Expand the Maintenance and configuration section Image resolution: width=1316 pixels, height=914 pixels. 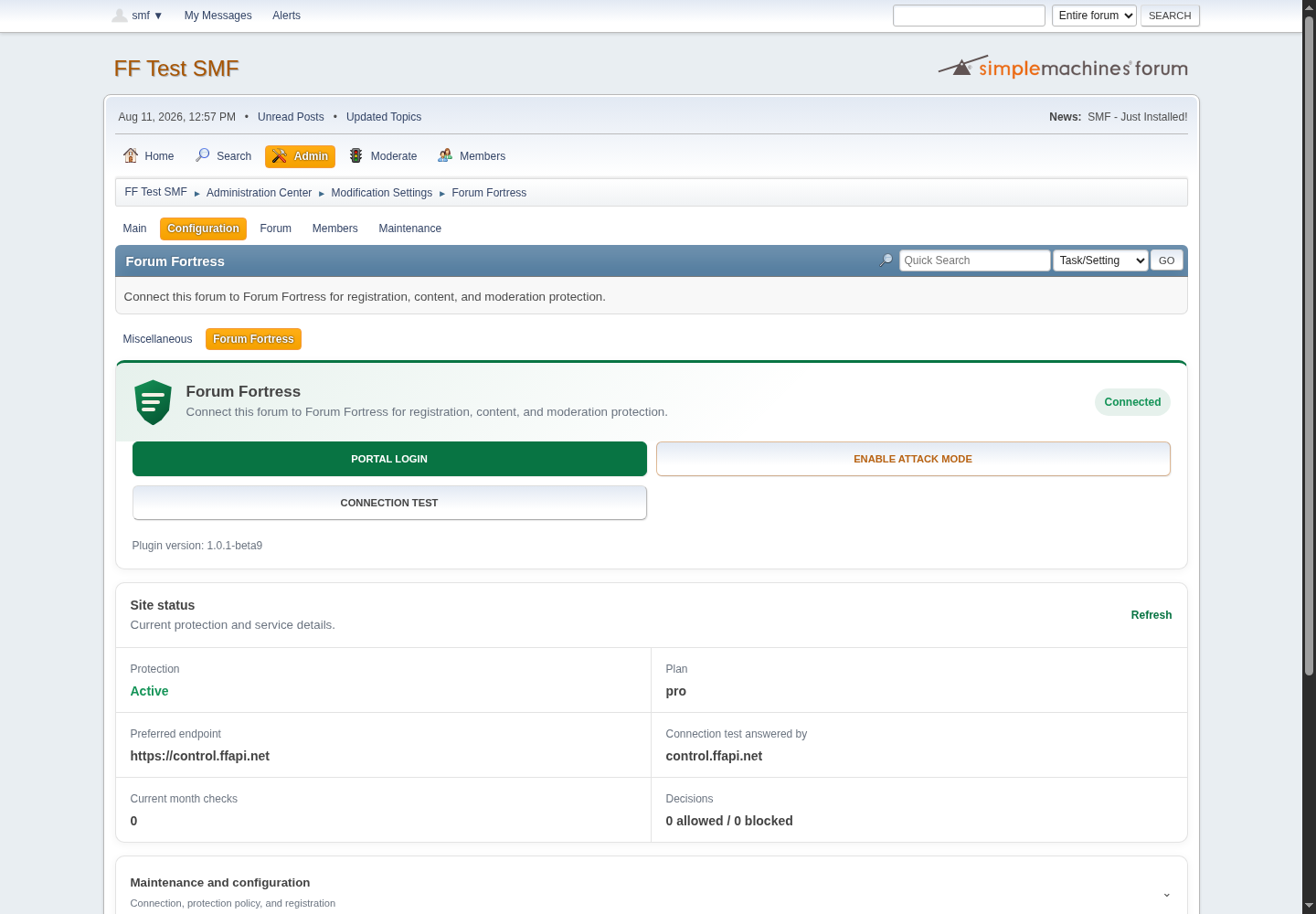click(1166, 894)
